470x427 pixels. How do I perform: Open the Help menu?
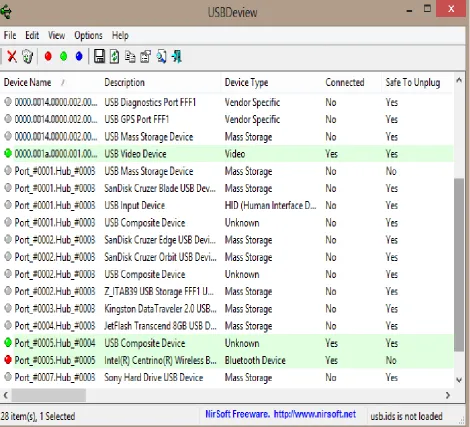[120, 36]
